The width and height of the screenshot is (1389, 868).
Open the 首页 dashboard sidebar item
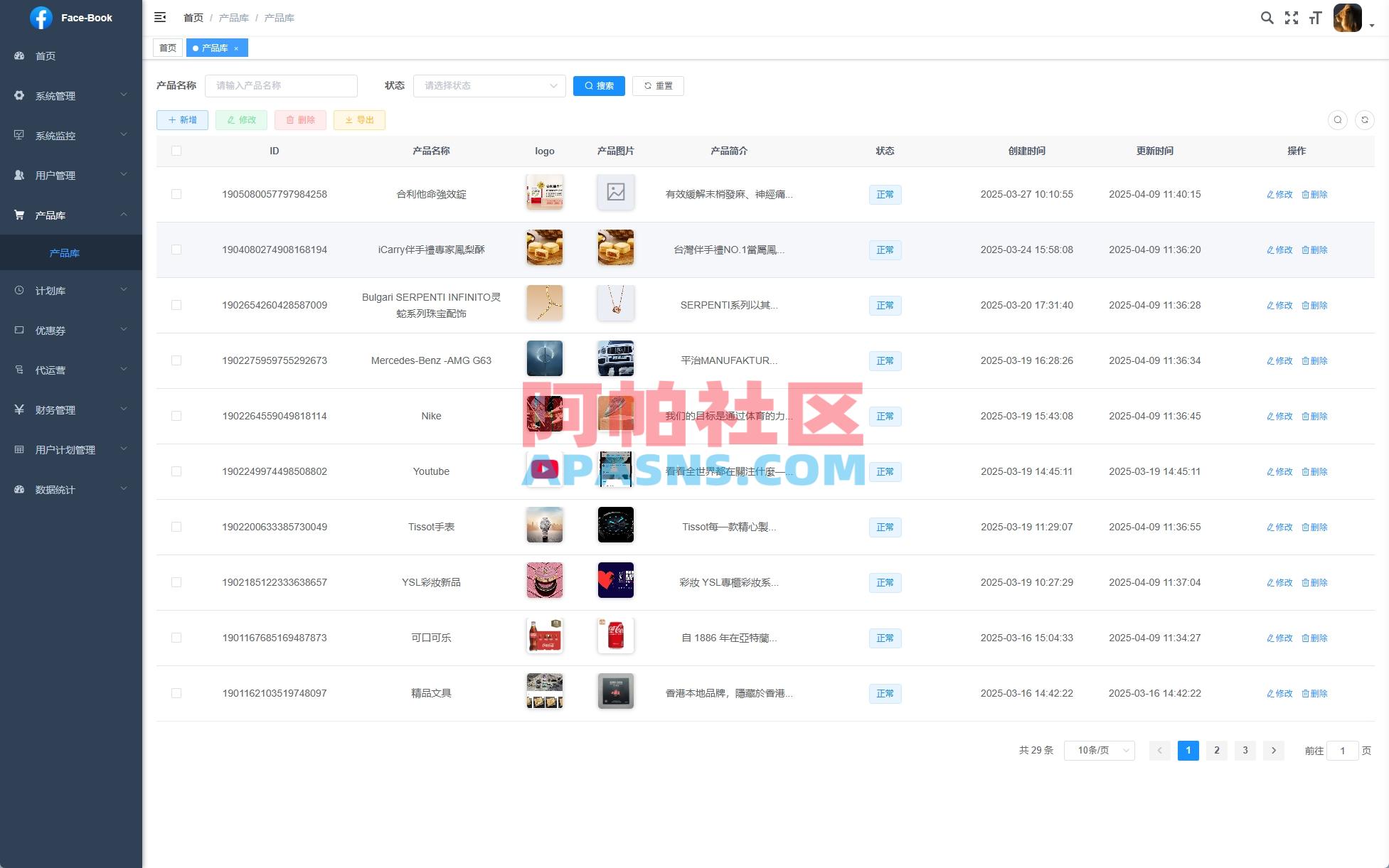point(71,55)
